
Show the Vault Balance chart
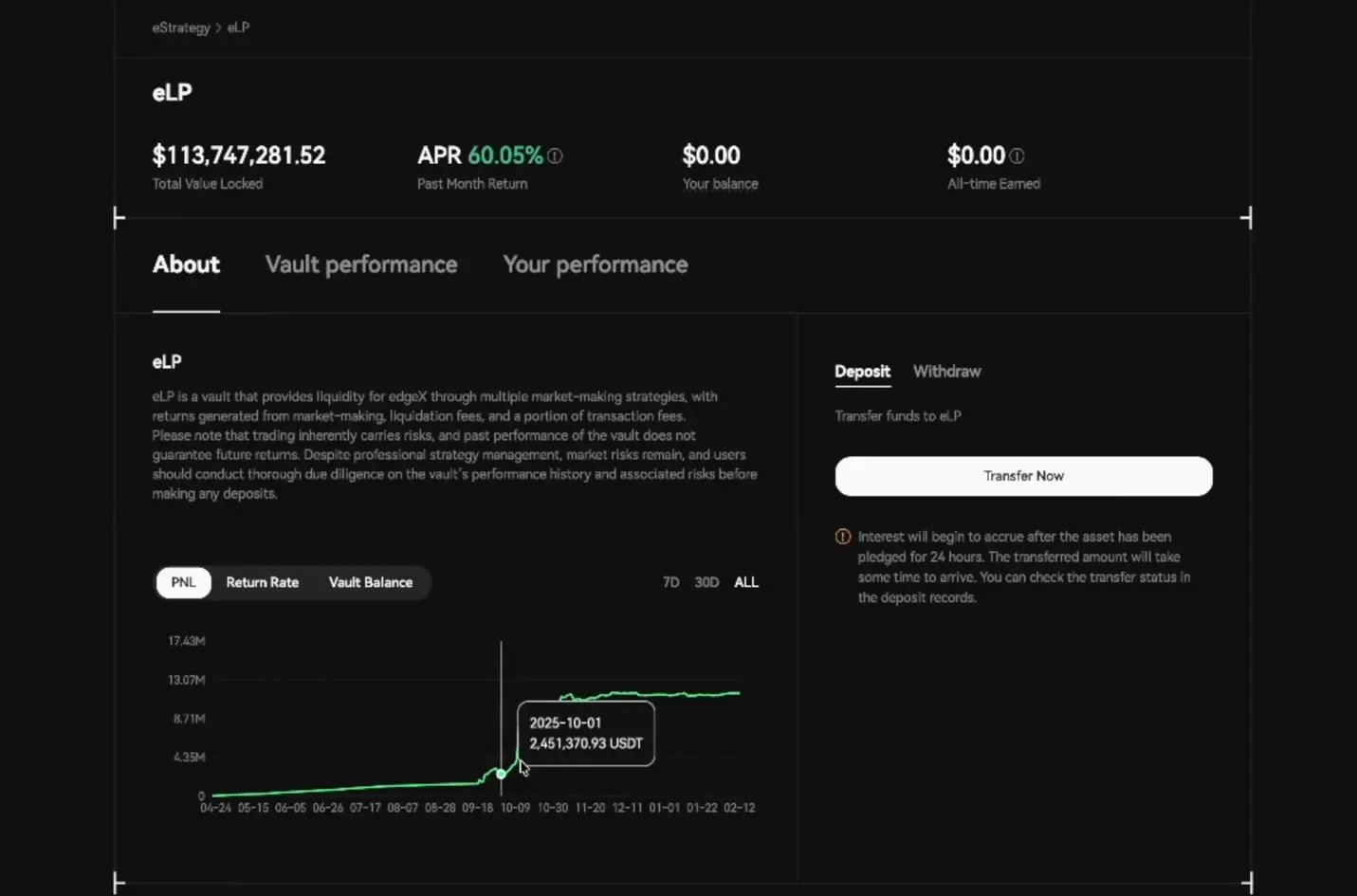pos(371,582)
